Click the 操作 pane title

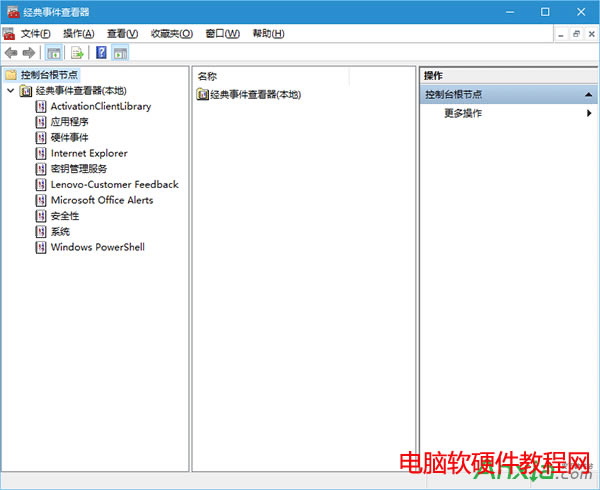(433, 76)
